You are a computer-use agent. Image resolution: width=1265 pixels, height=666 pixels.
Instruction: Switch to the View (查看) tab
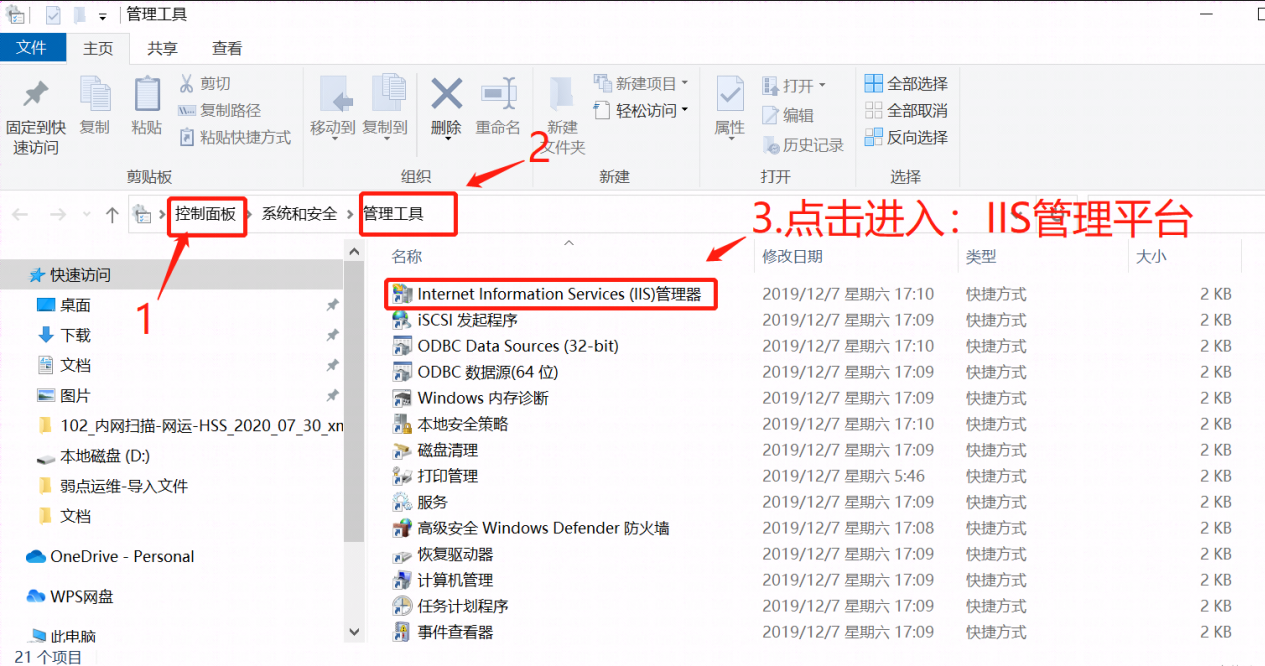coord(227,48)
